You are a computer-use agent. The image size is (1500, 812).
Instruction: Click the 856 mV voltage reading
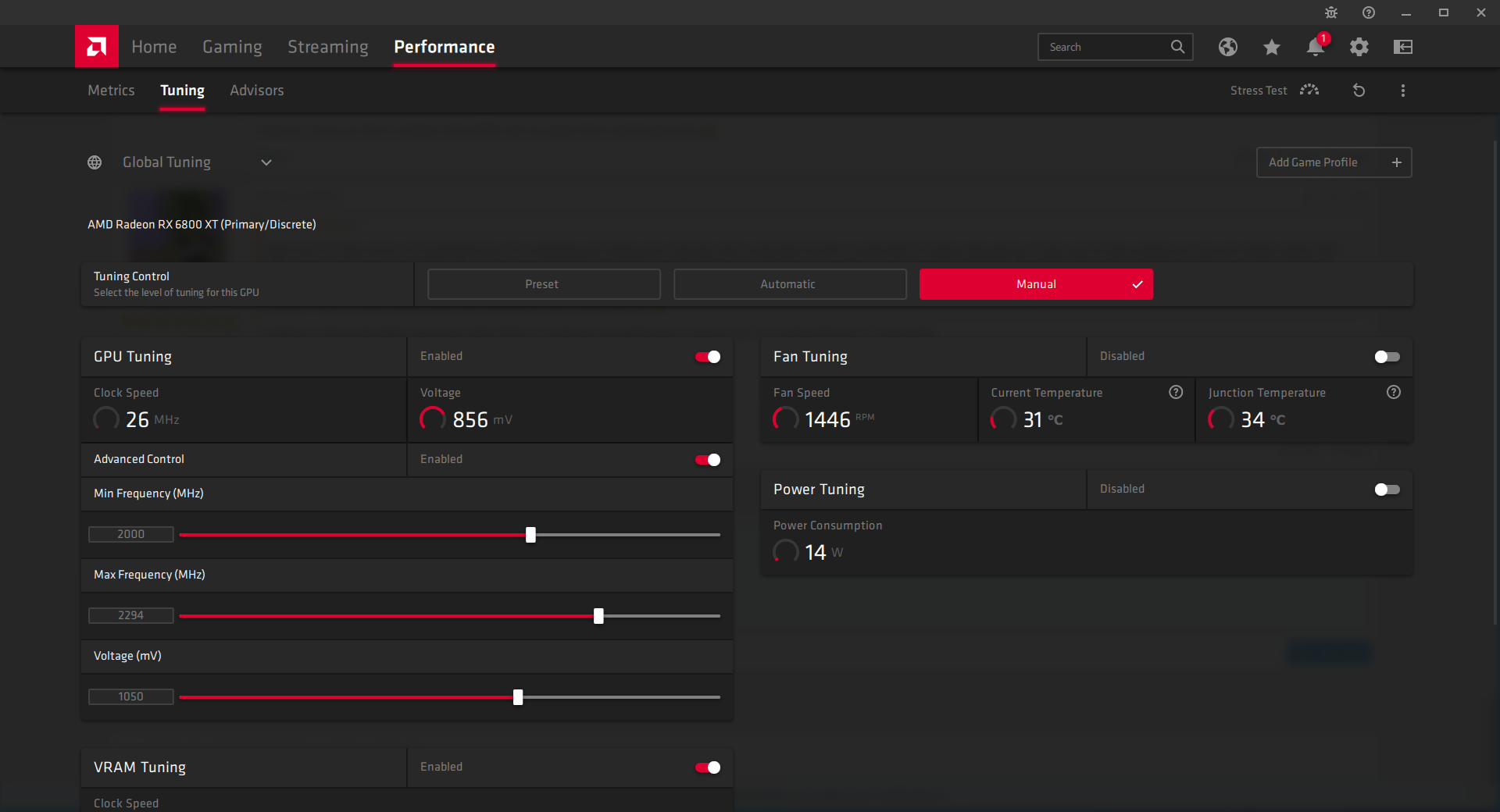pyautogui.click(x=482, y=419)
